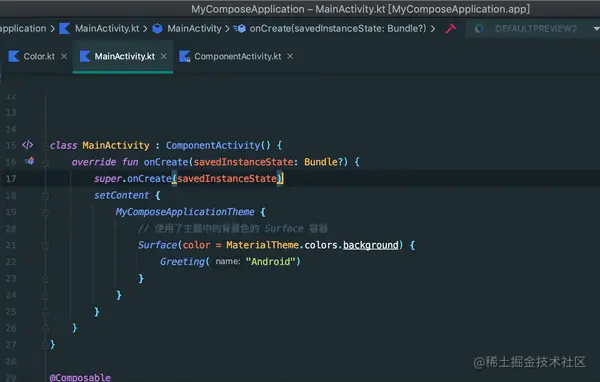The width and height of the screenshot is (600, 382).
Task: Close the Color.kt tab
Action: coord(64,56)
